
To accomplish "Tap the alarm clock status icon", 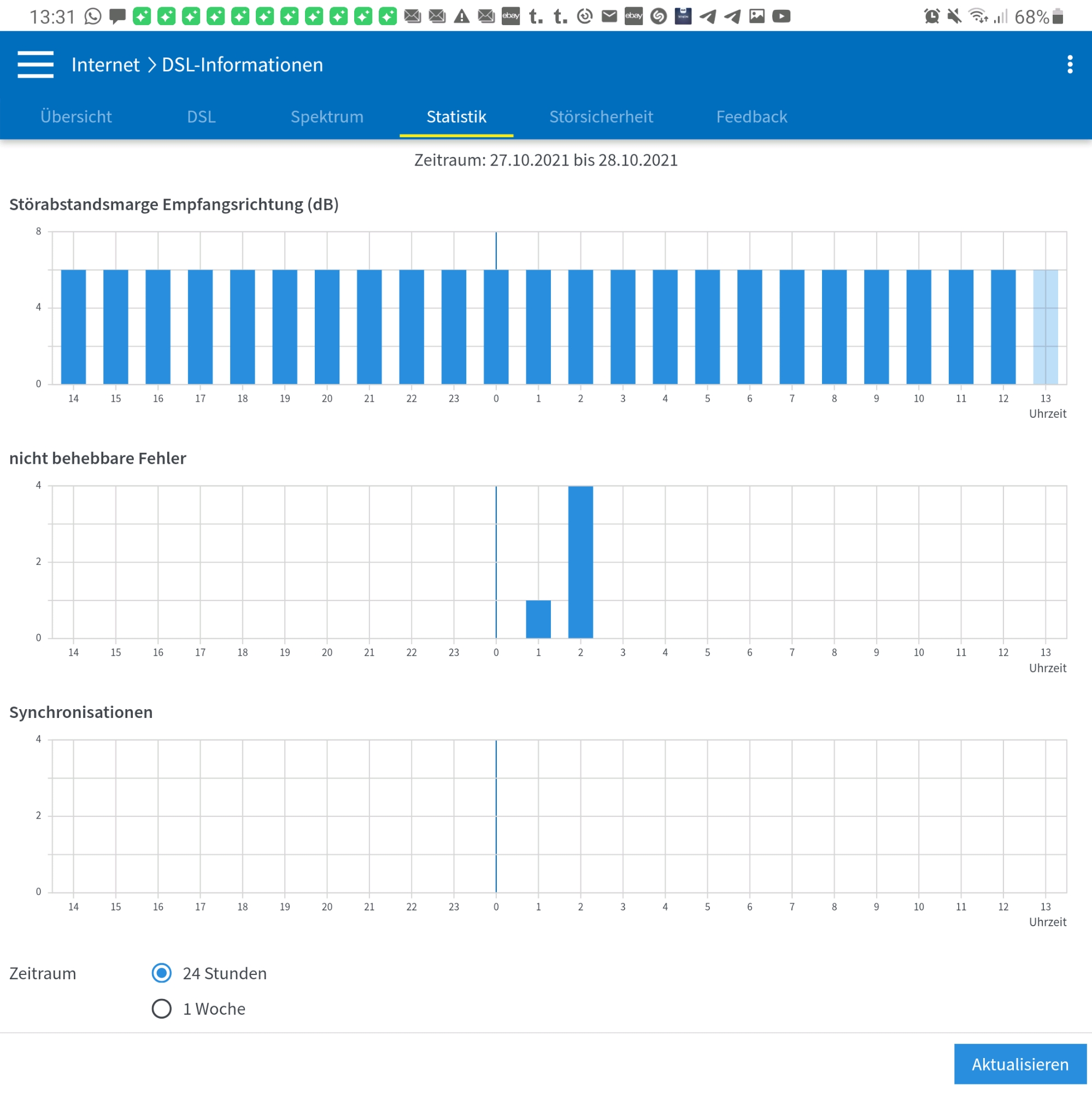I will (x=931, y=16).
